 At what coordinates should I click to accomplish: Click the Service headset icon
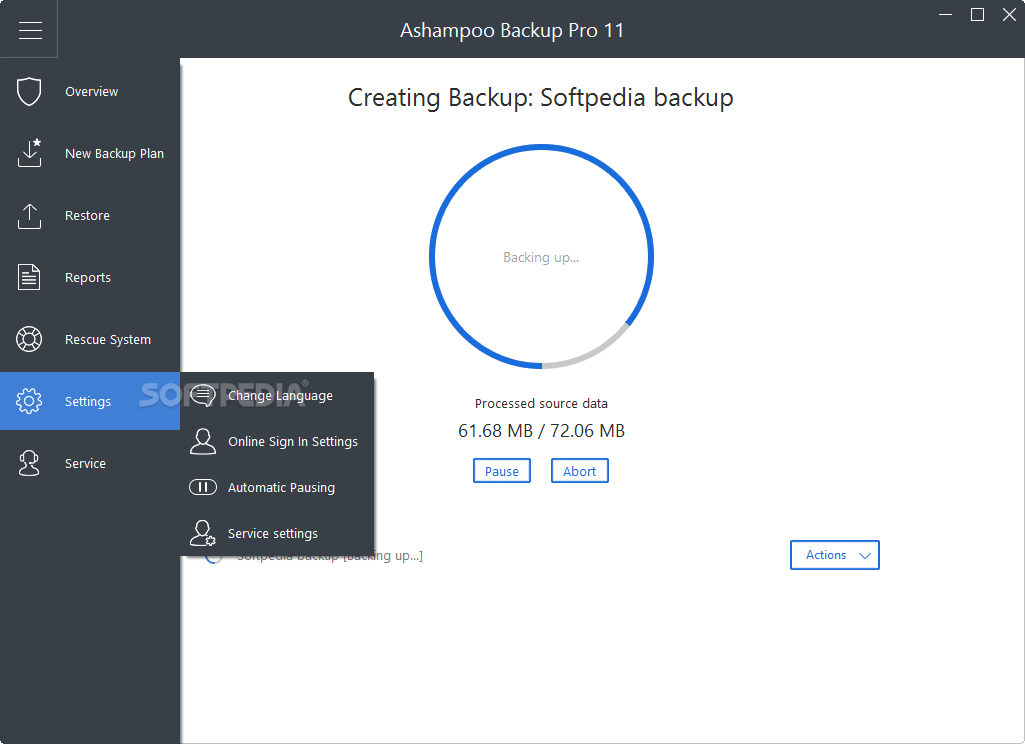(x=29, y=463)
